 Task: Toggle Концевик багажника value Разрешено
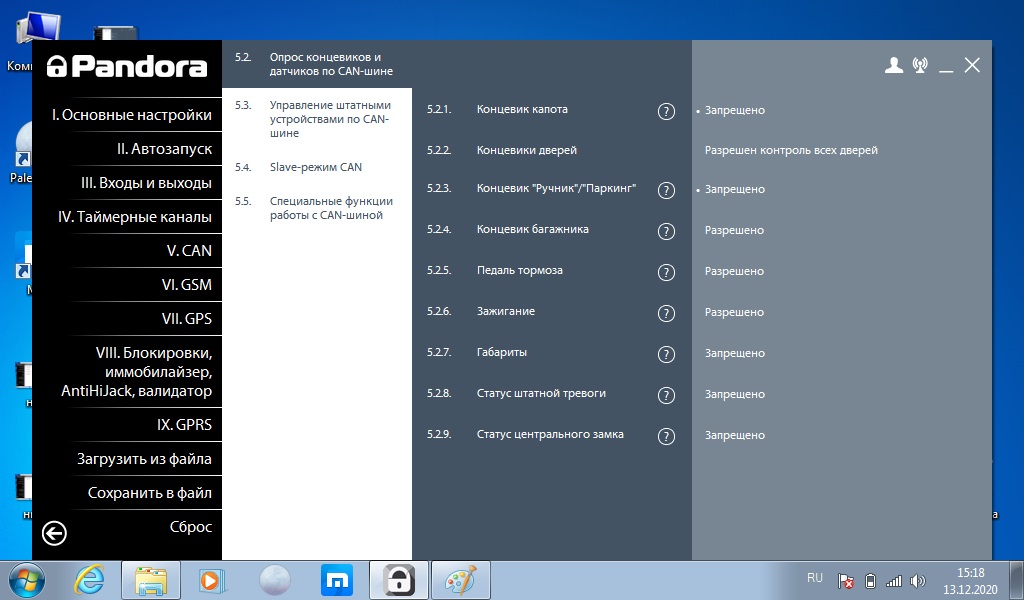[x=734, y=230]
